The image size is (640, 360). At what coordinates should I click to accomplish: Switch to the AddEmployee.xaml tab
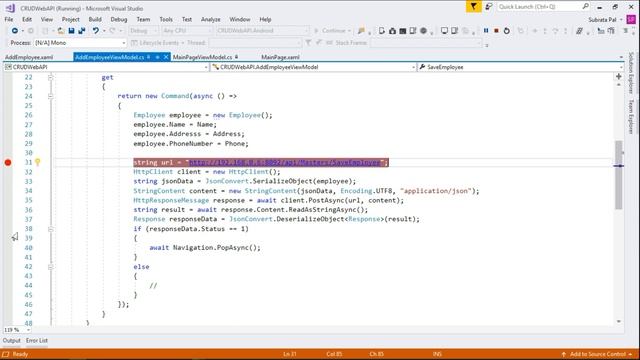click(x=29, y=57)
